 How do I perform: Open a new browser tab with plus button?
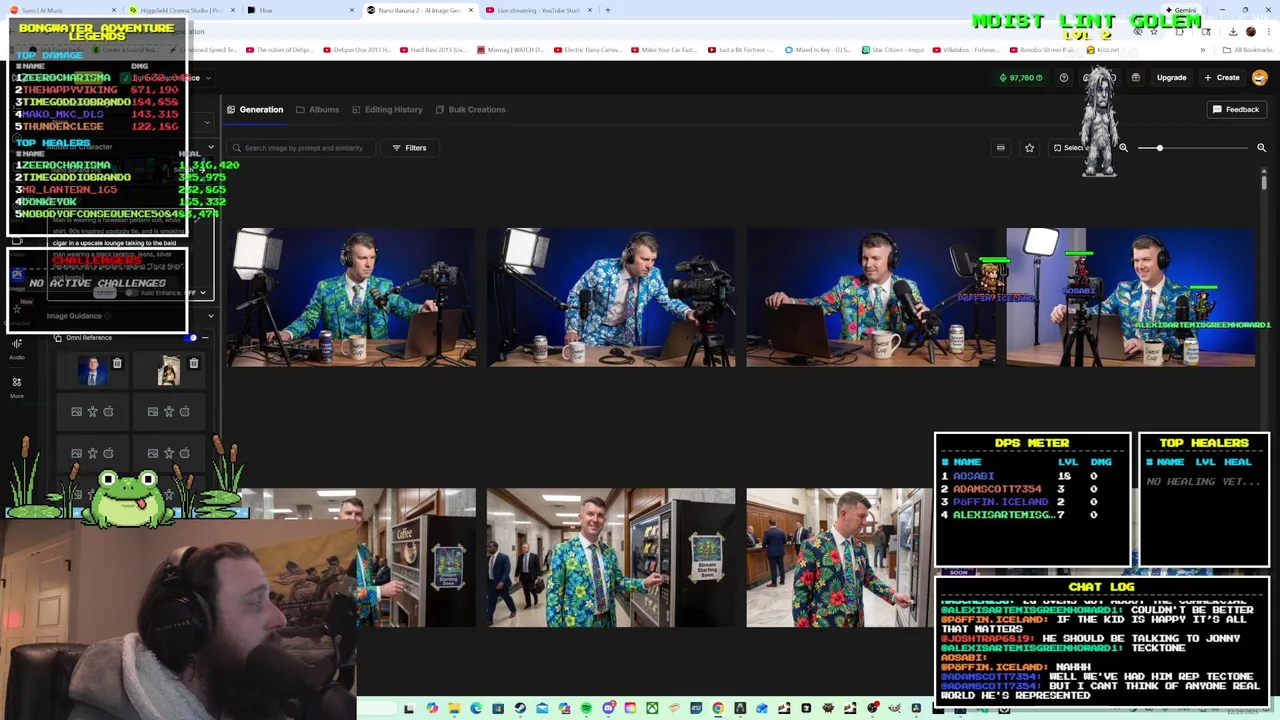(607, 10)
